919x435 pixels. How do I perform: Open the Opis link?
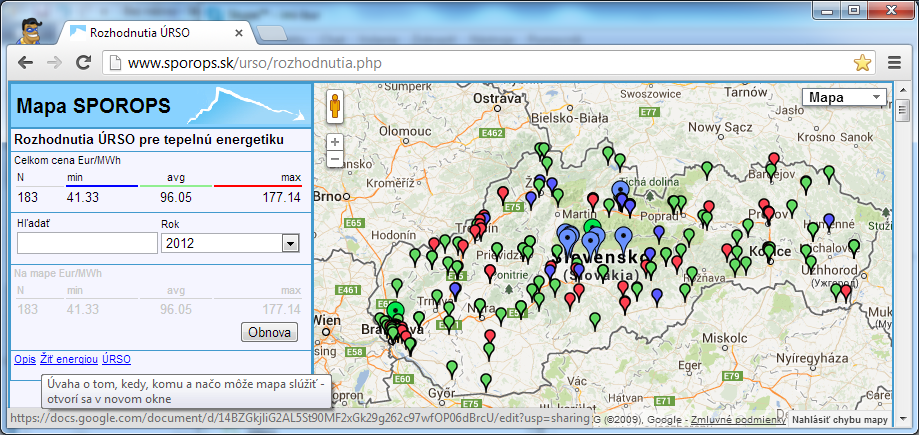(25, 359)
